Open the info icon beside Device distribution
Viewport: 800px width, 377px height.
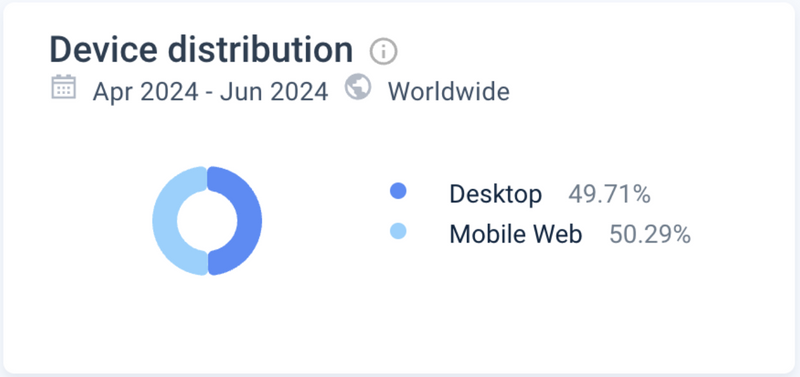pyautogui.click(x=383, y=51)
